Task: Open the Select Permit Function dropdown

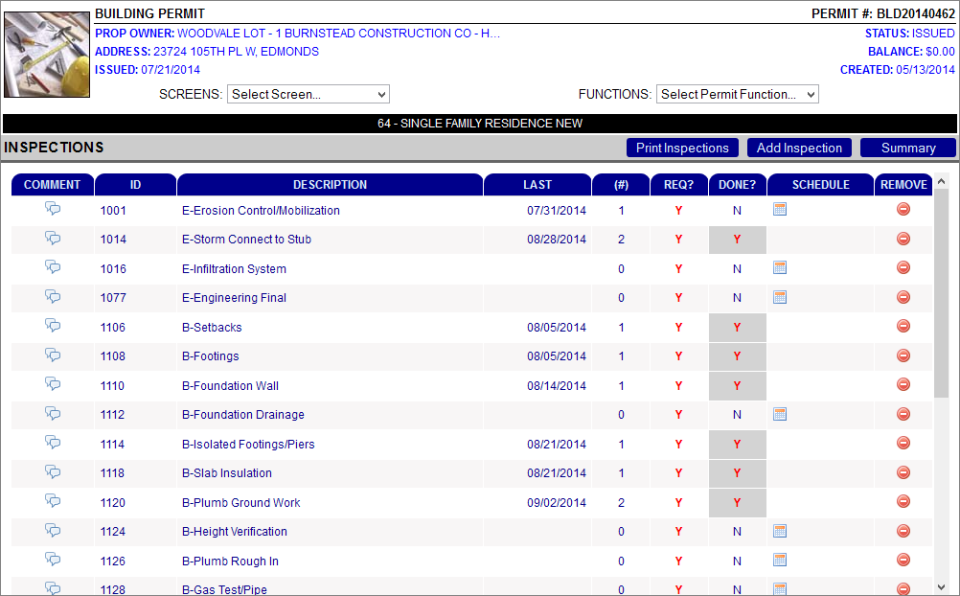Action: click(737, 94)
